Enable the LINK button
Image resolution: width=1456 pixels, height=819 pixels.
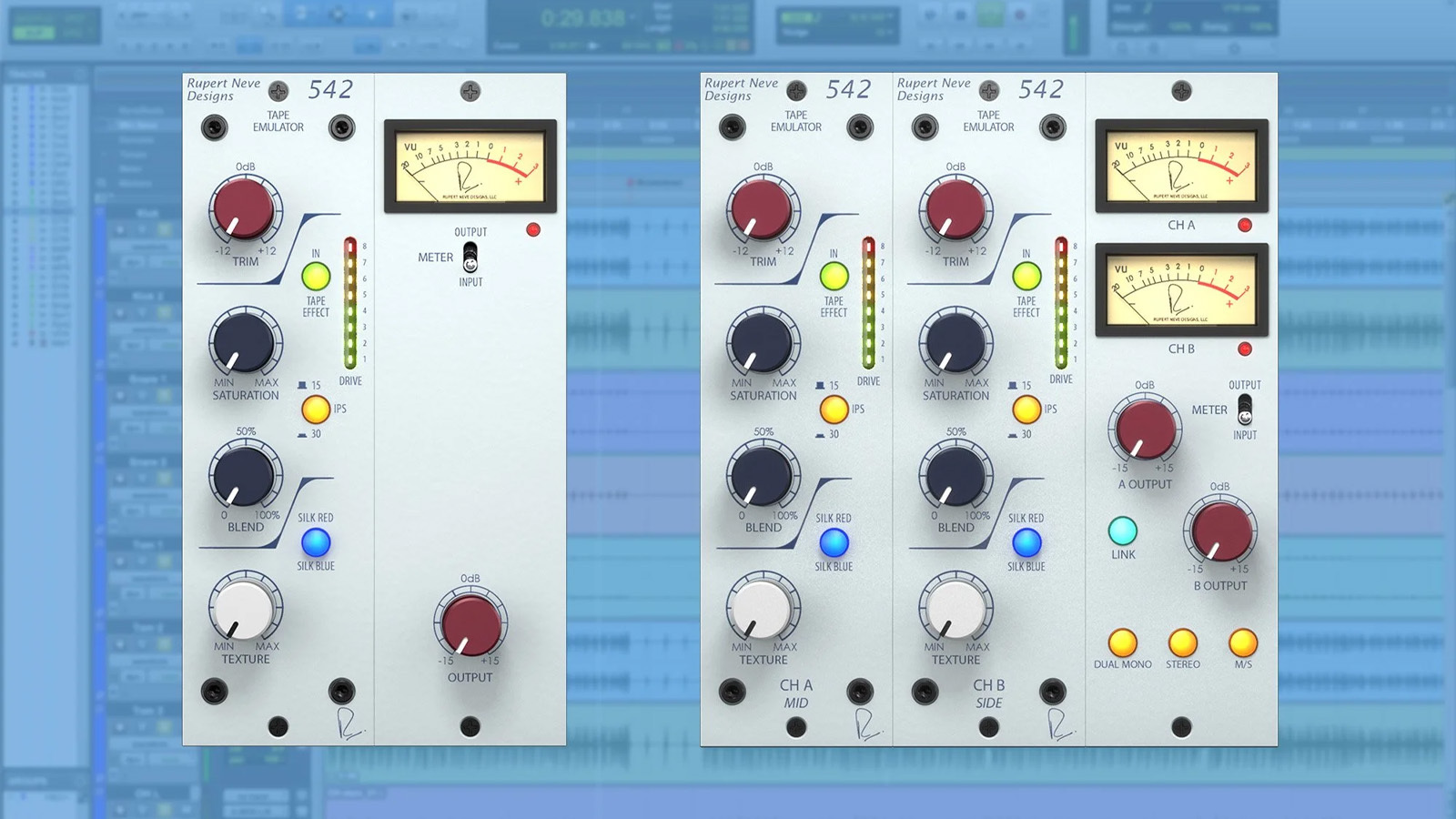click(1123, 531)
